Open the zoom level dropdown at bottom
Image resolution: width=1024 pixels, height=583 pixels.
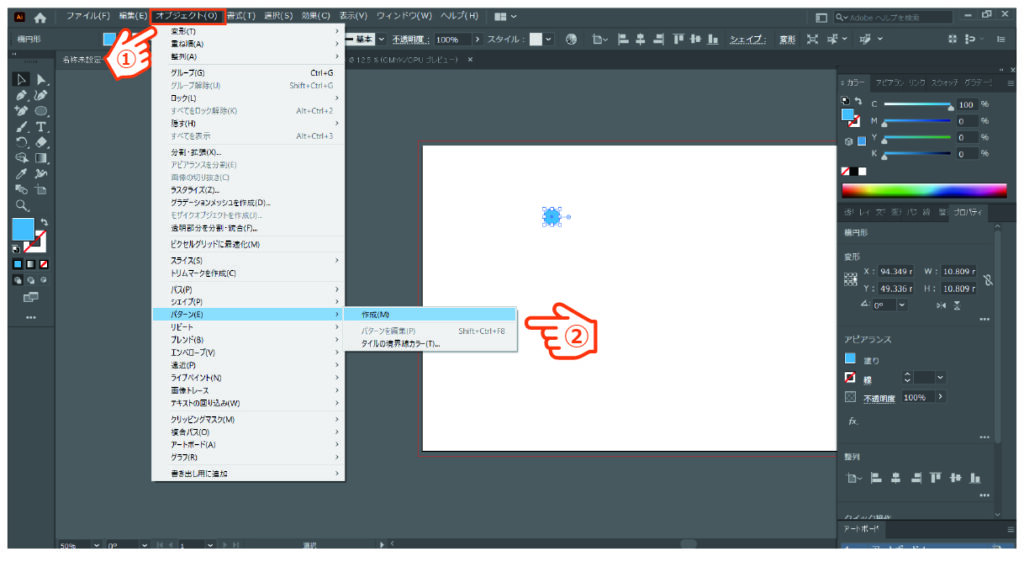tap(97, 545)
